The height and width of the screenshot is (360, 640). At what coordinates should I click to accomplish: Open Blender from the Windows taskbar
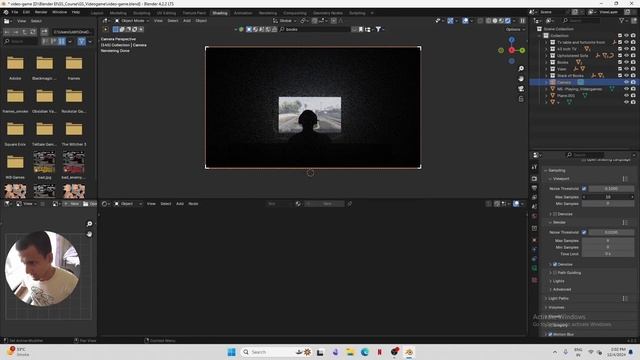tap(409, 352)
